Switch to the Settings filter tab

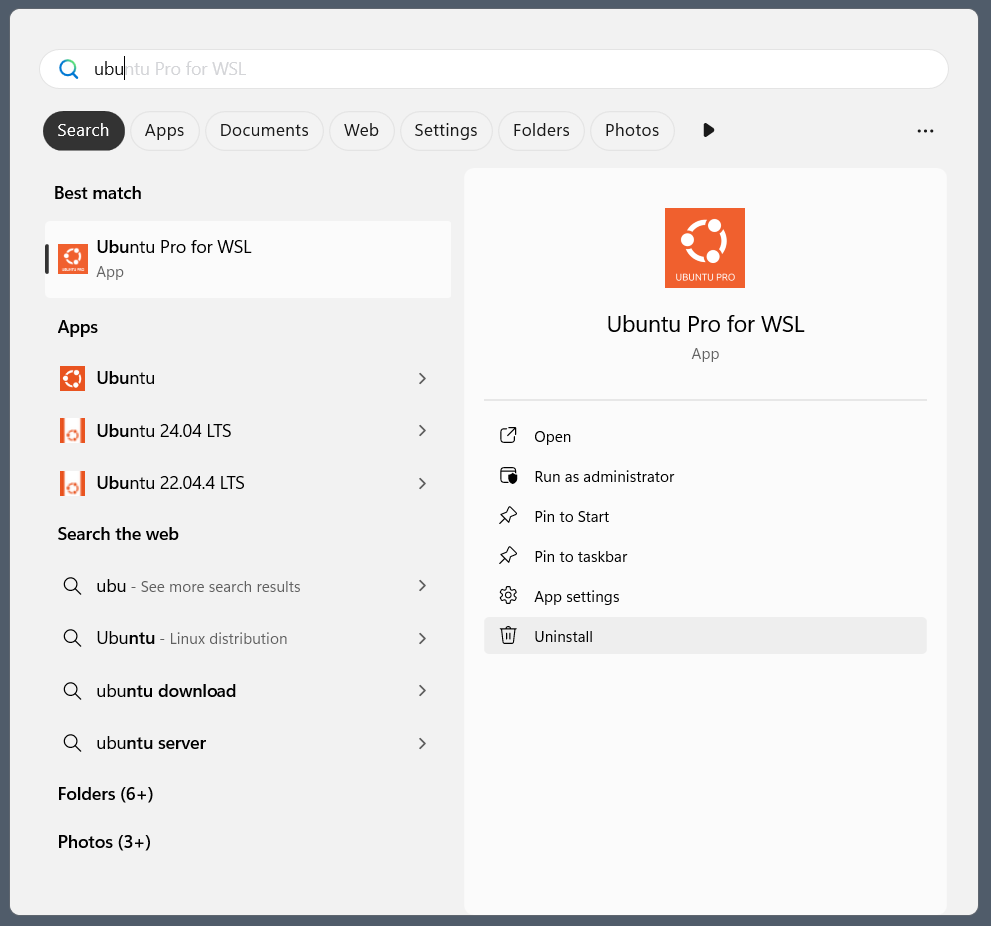click(446, 131)
